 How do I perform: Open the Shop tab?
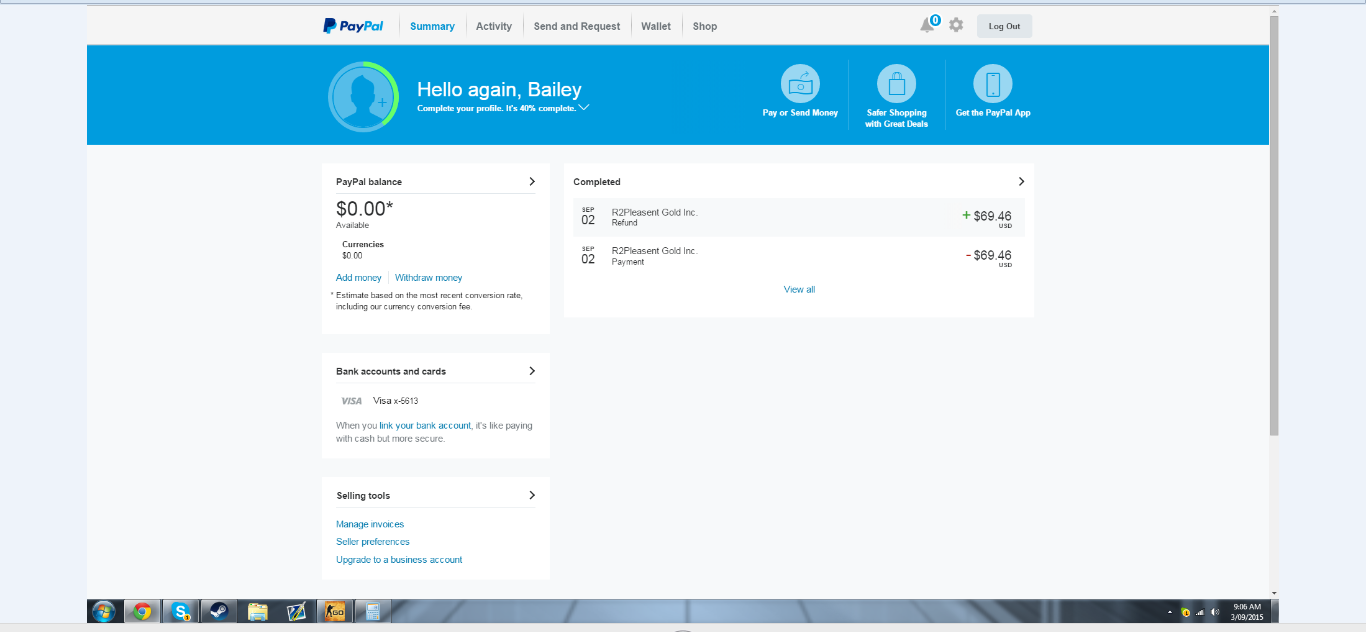tap(705, 26)
